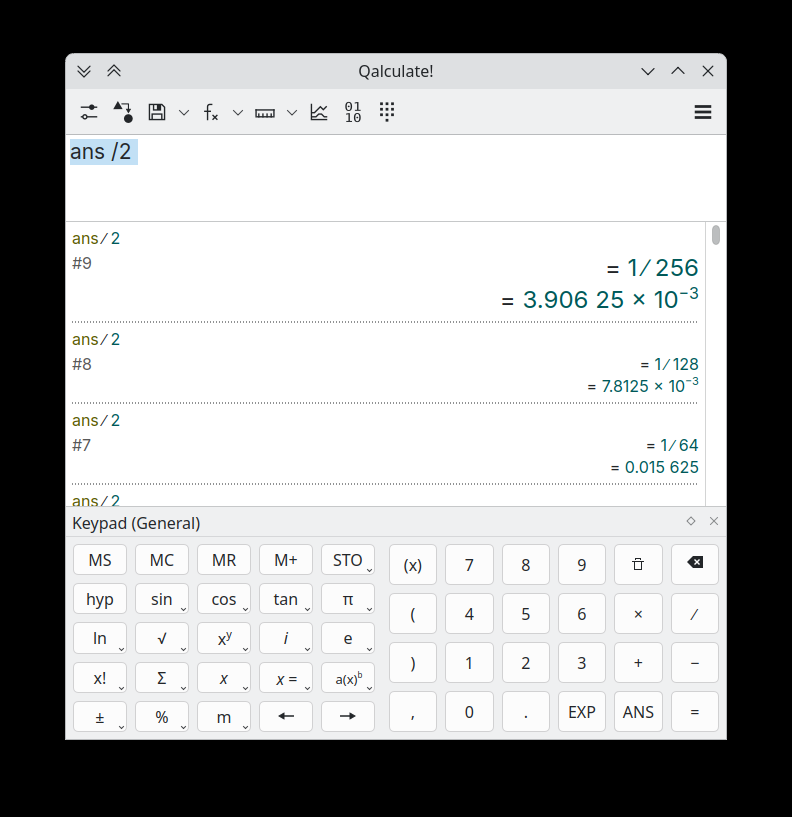Click the ± negate button

(100, 717)
